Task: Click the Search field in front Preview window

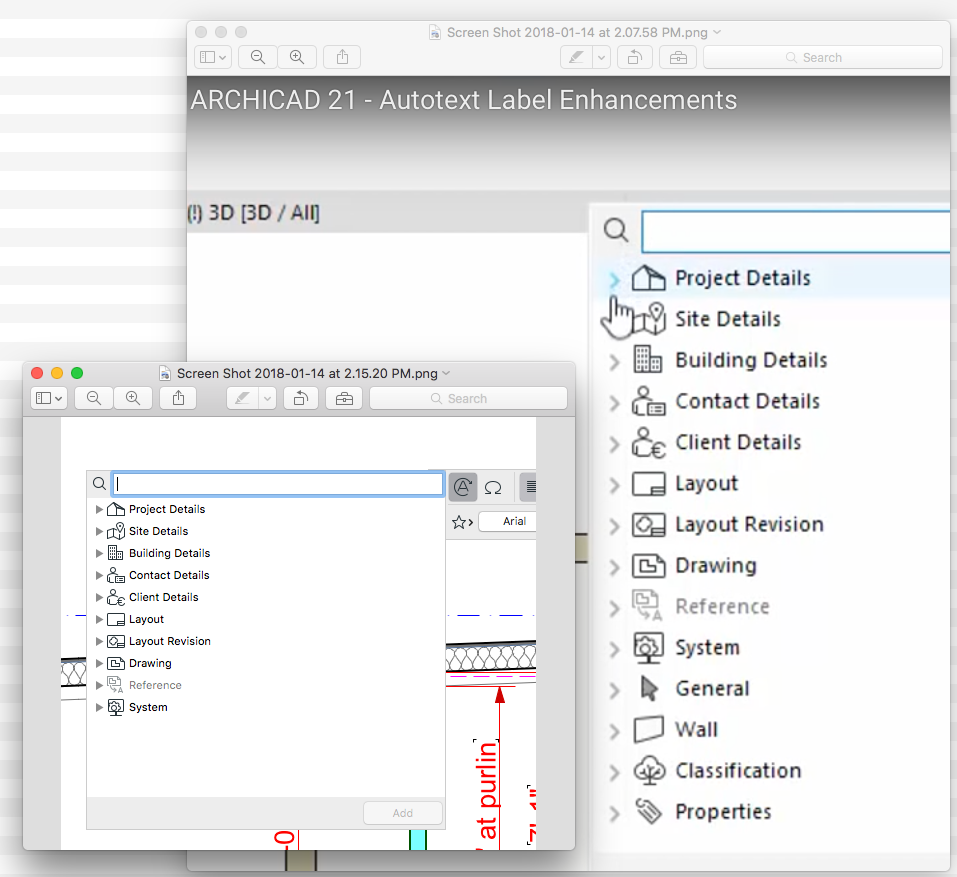Action: pyautogui.click(x=468, y=399)
